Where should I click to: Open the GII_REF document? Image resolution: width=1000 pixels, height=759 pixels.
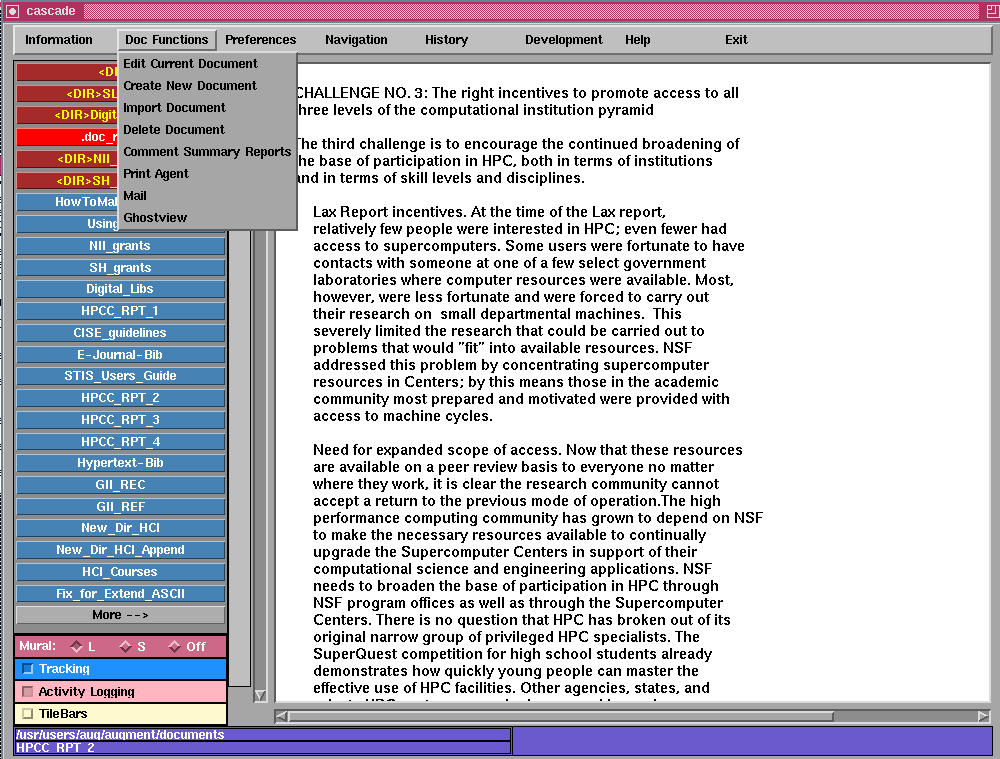(x=121, y=506)
